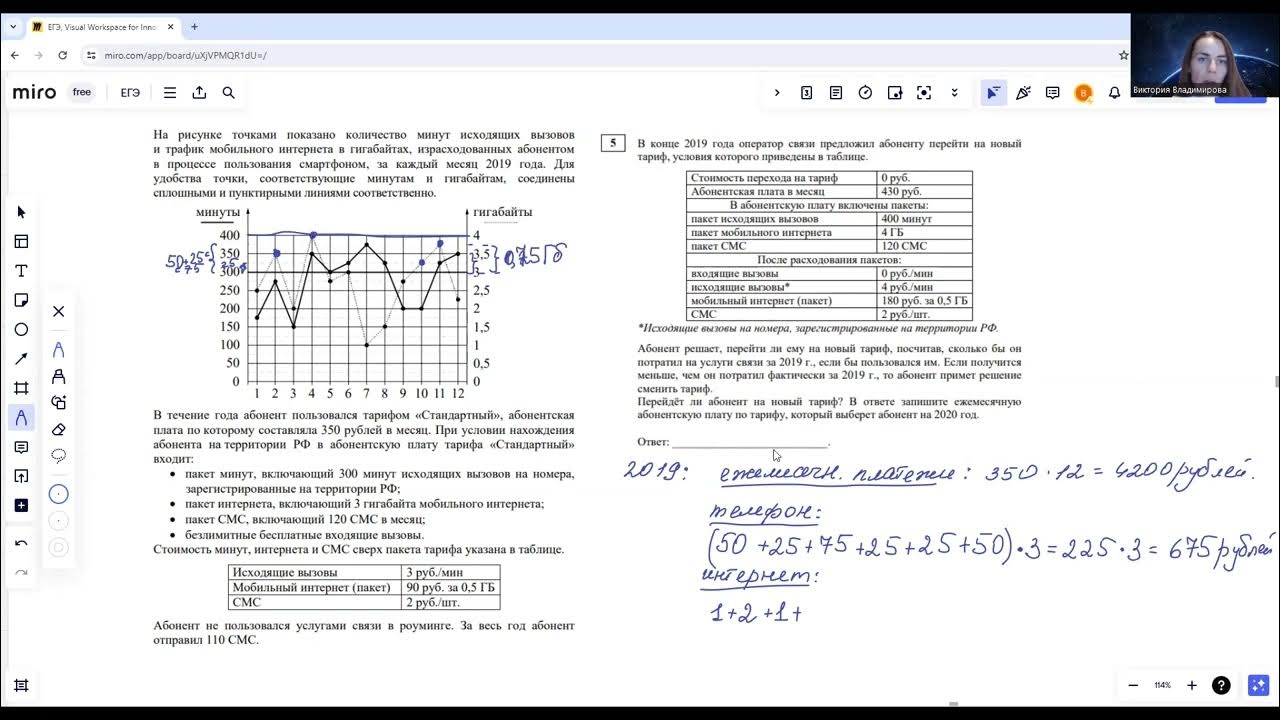This screenshot has width=1280, height=720.
Task: Undo the last action
Action: (21, 543)
